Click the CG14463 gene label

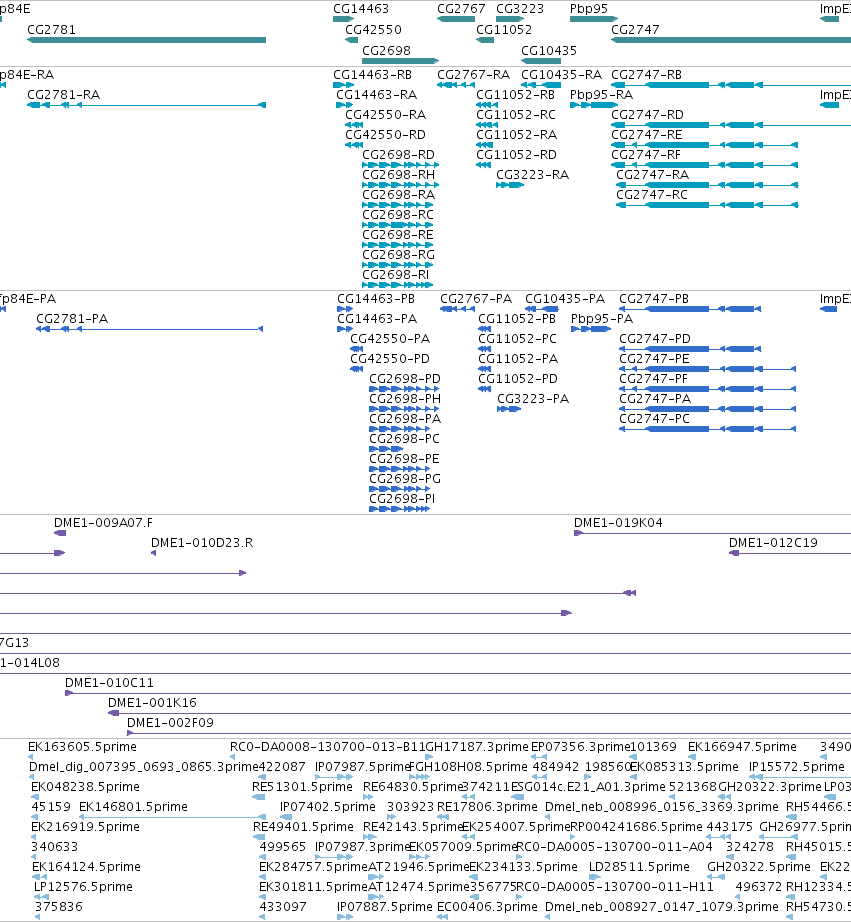pos(361,9)
